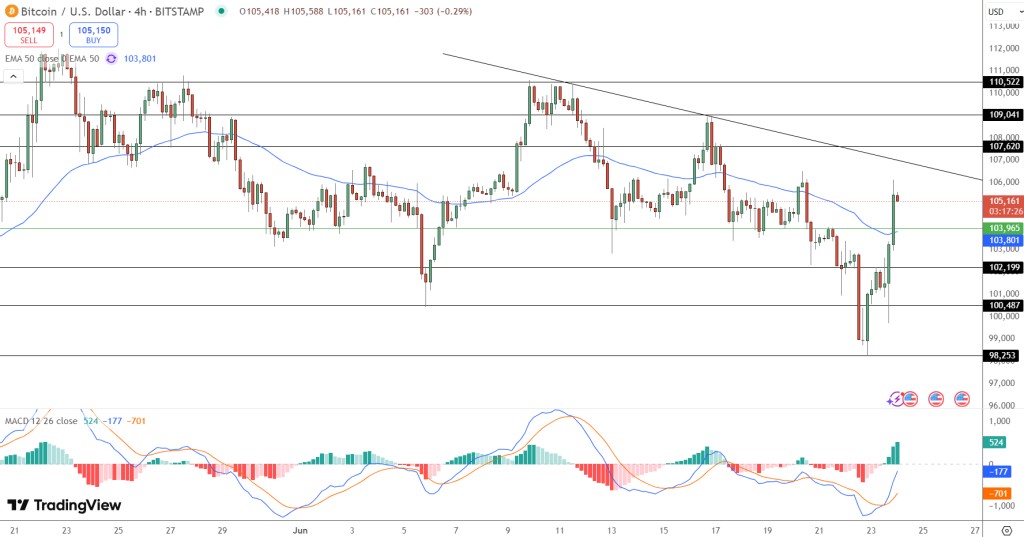Click the 13 date on time axis
This screenshot has height=537, width=1024.
point(611,530)
